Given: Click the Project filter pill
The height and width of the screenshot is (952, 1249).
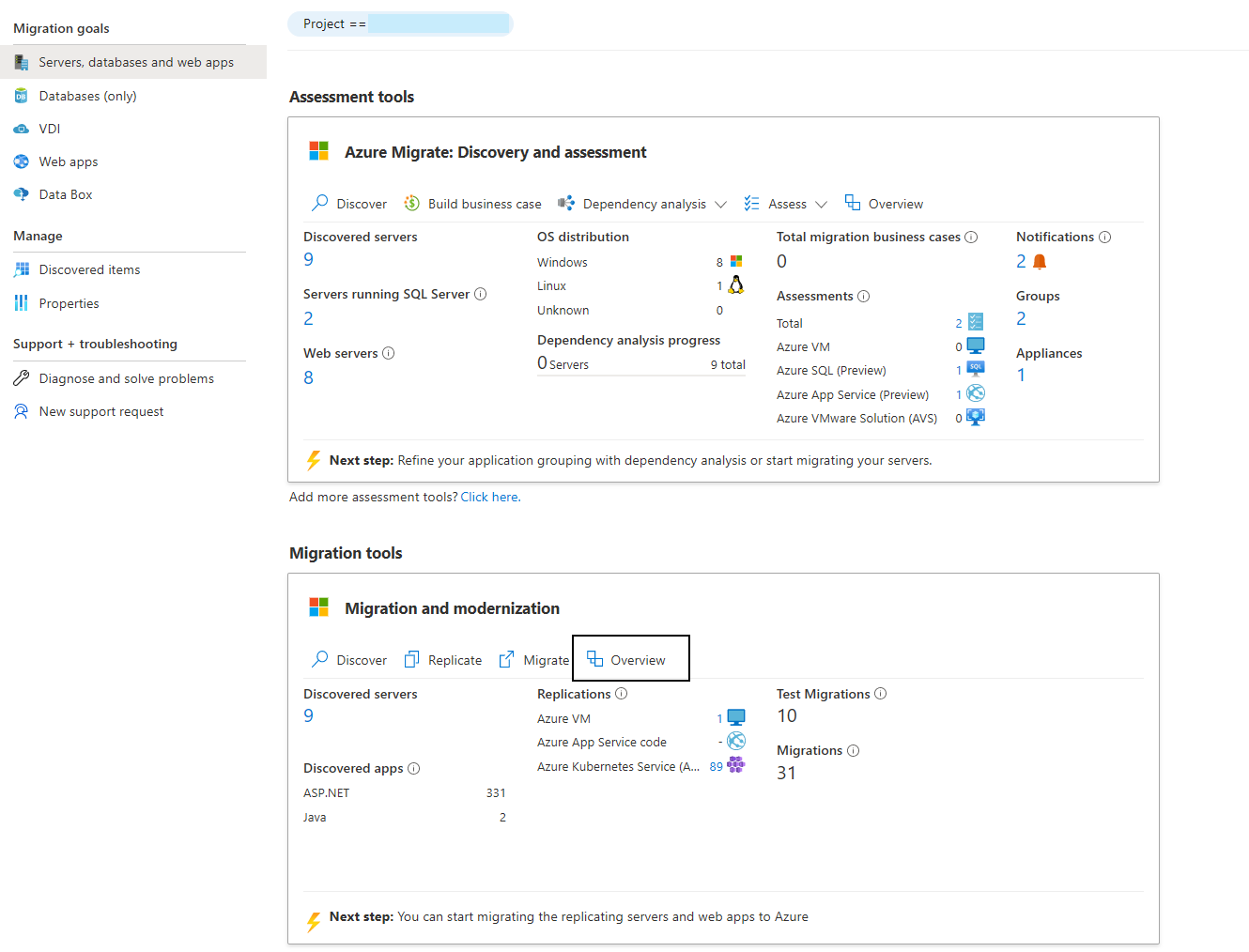Looking at the screenshot, I should 400,23.
